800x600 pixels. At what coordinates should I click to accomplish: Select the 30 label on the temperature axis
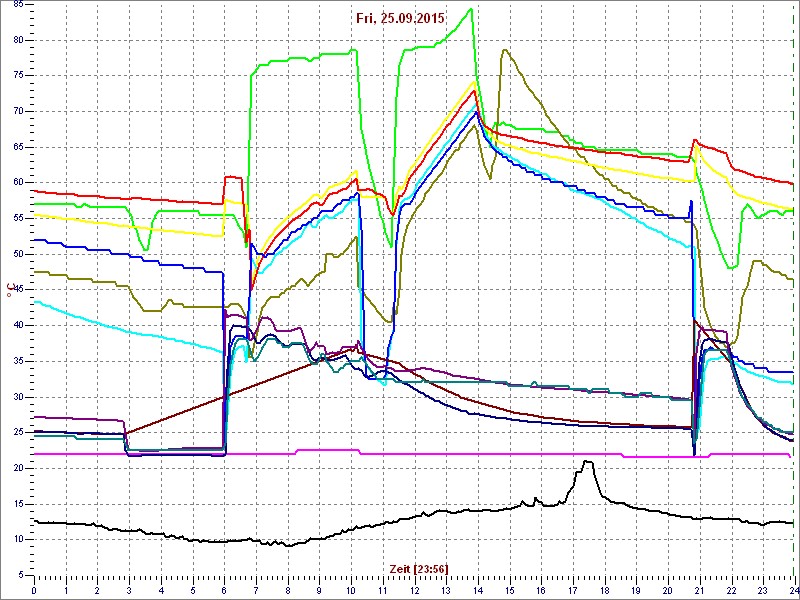point(17,397)
